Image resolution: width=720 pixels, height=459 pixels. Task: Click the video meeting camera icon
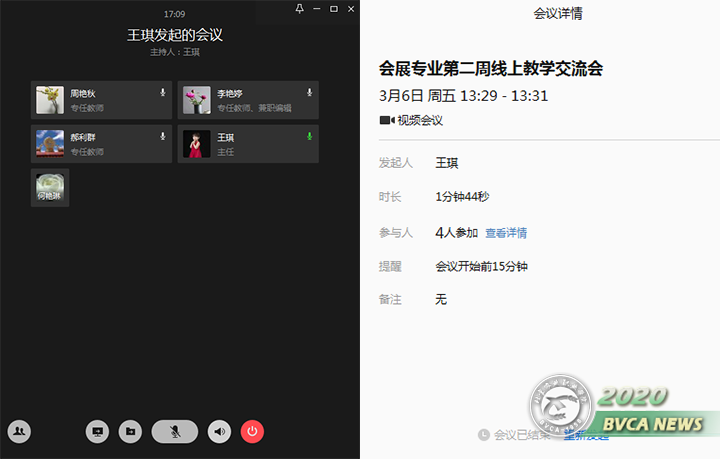[x=386, y=120]
